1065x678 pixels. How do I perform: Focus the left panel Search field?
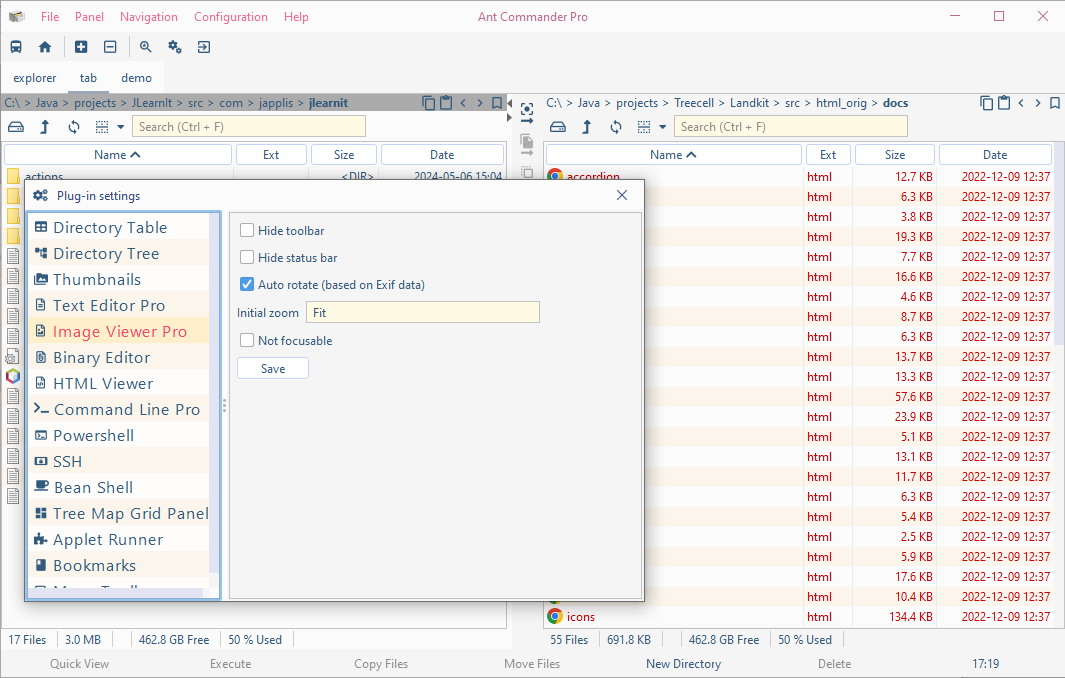point(249,126)
